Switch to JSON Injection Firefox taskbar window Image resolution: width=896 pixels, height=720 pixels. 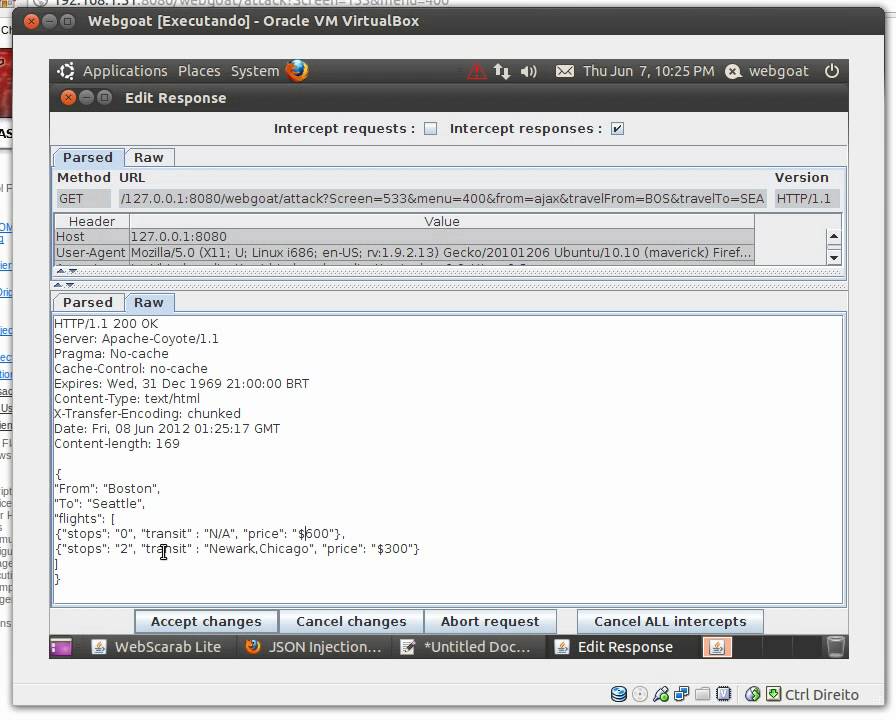point(314,647)
